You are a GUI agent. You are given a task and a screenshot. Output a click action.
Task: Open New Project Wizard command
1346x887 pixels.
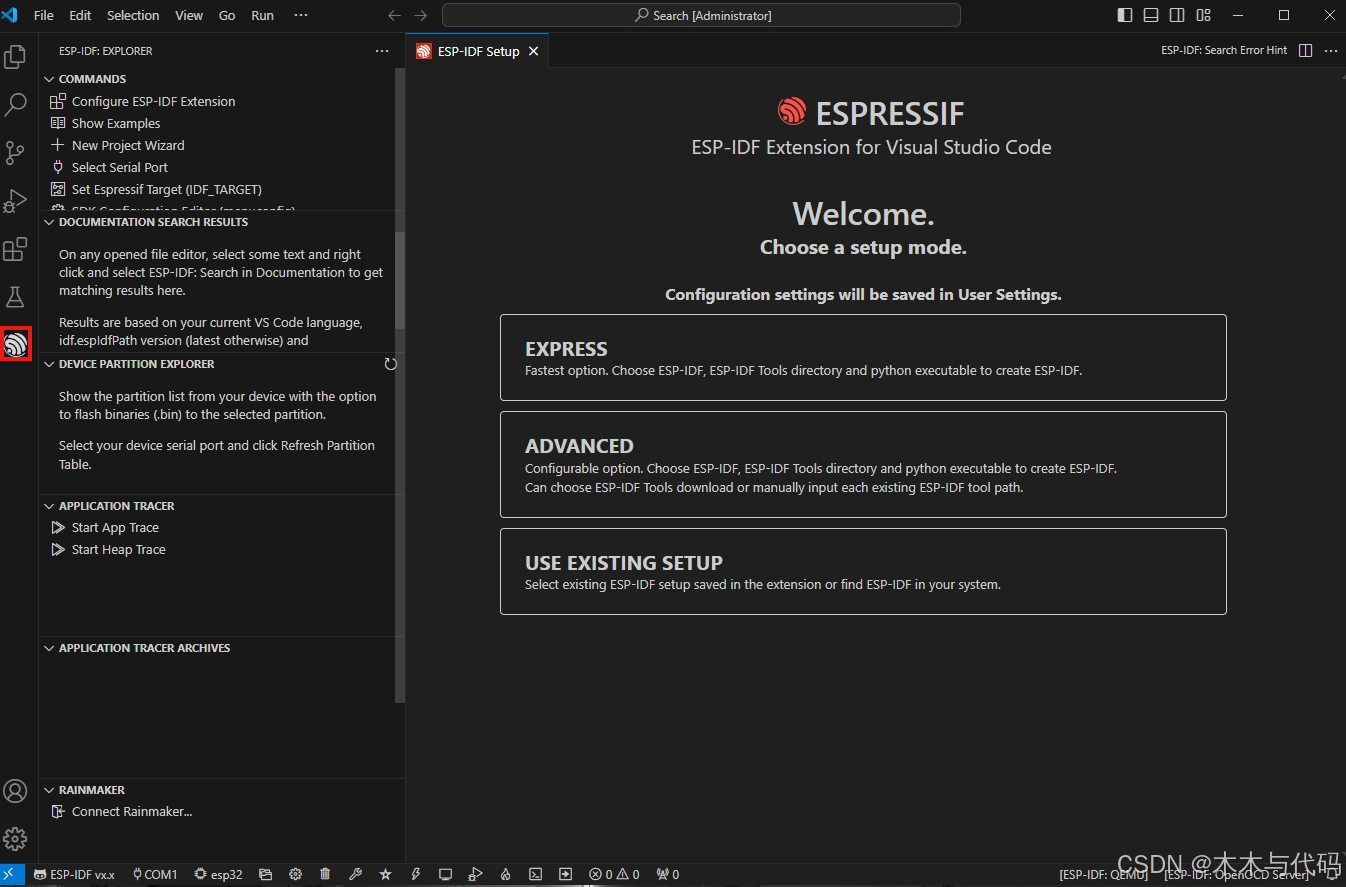point(128,145)
